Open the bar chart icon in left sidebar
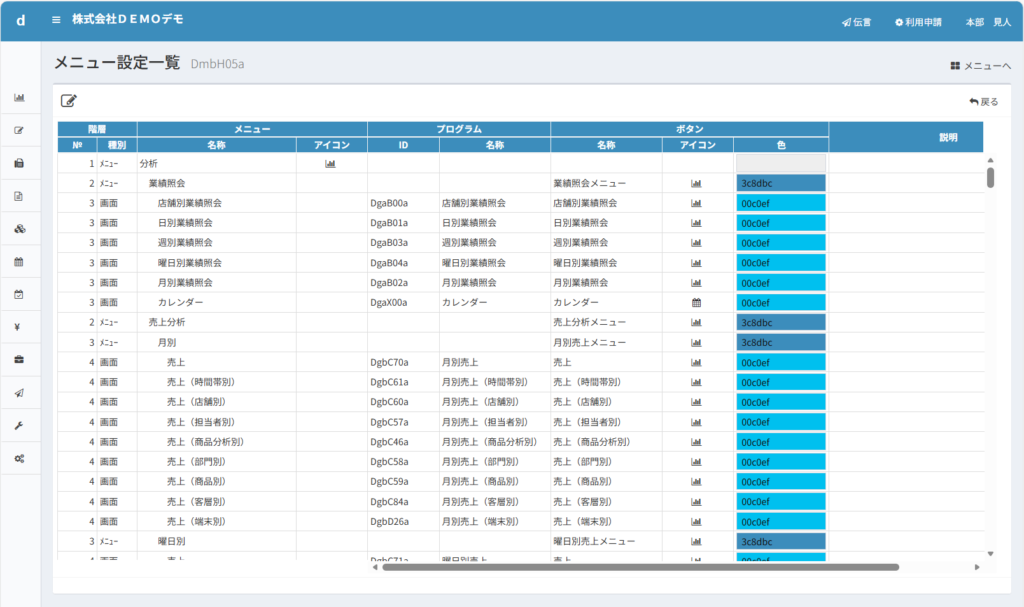 pos(19,98)
